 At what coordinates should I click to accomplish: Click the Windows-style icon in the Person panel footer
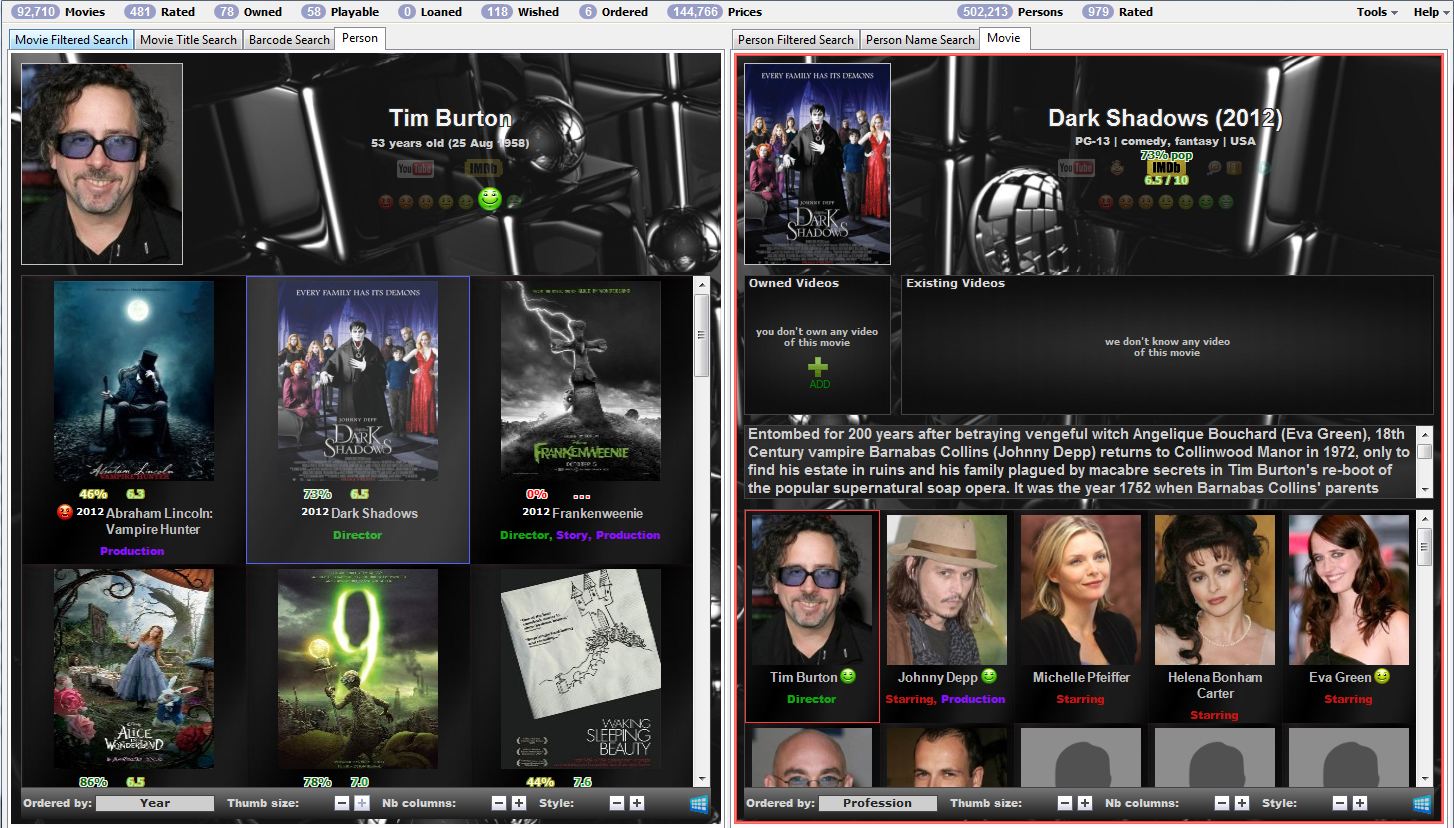pos(699,803)
